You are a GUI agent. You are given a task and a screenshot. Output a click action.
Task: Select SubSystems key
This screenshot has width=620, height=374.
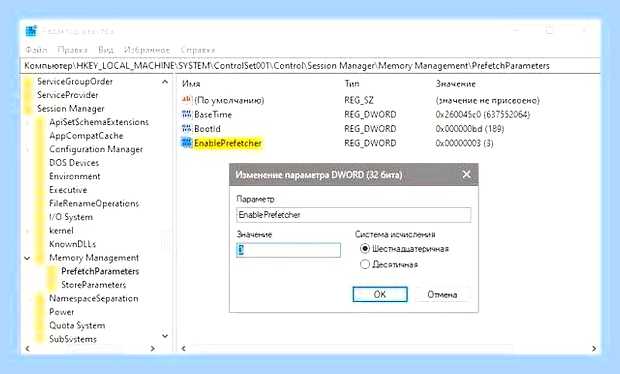73,339
